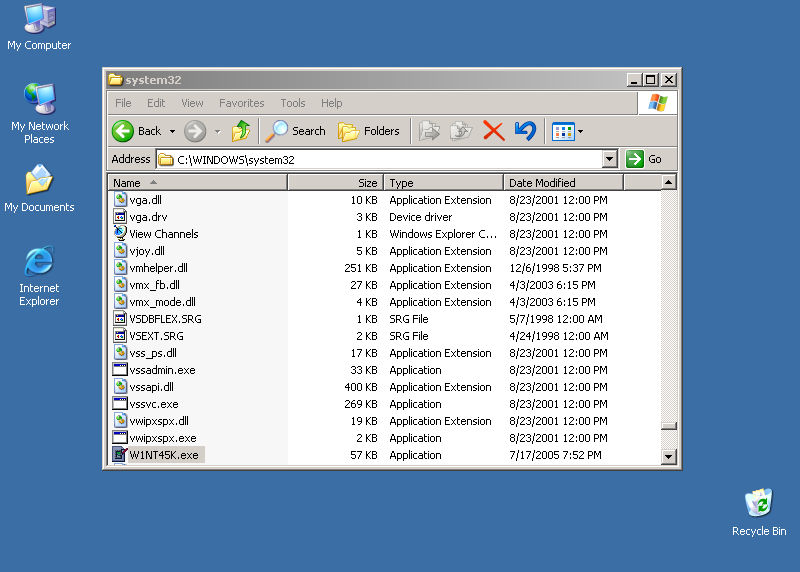The image size is (800, 572).
Task: Click the red Delete icon
Action: 493,131
